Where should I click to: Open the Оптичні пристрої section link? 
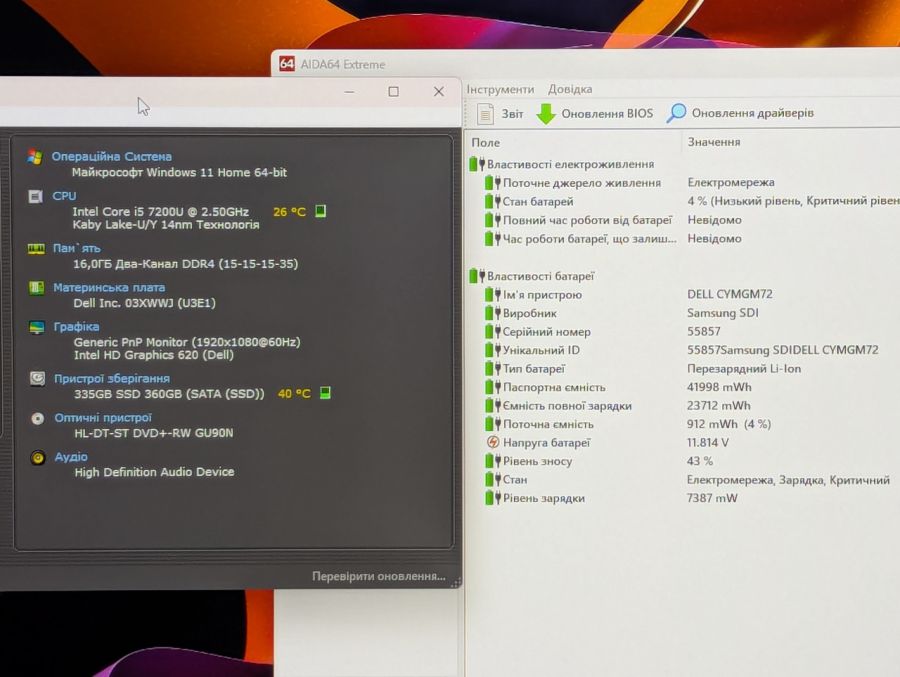[103, 417]
